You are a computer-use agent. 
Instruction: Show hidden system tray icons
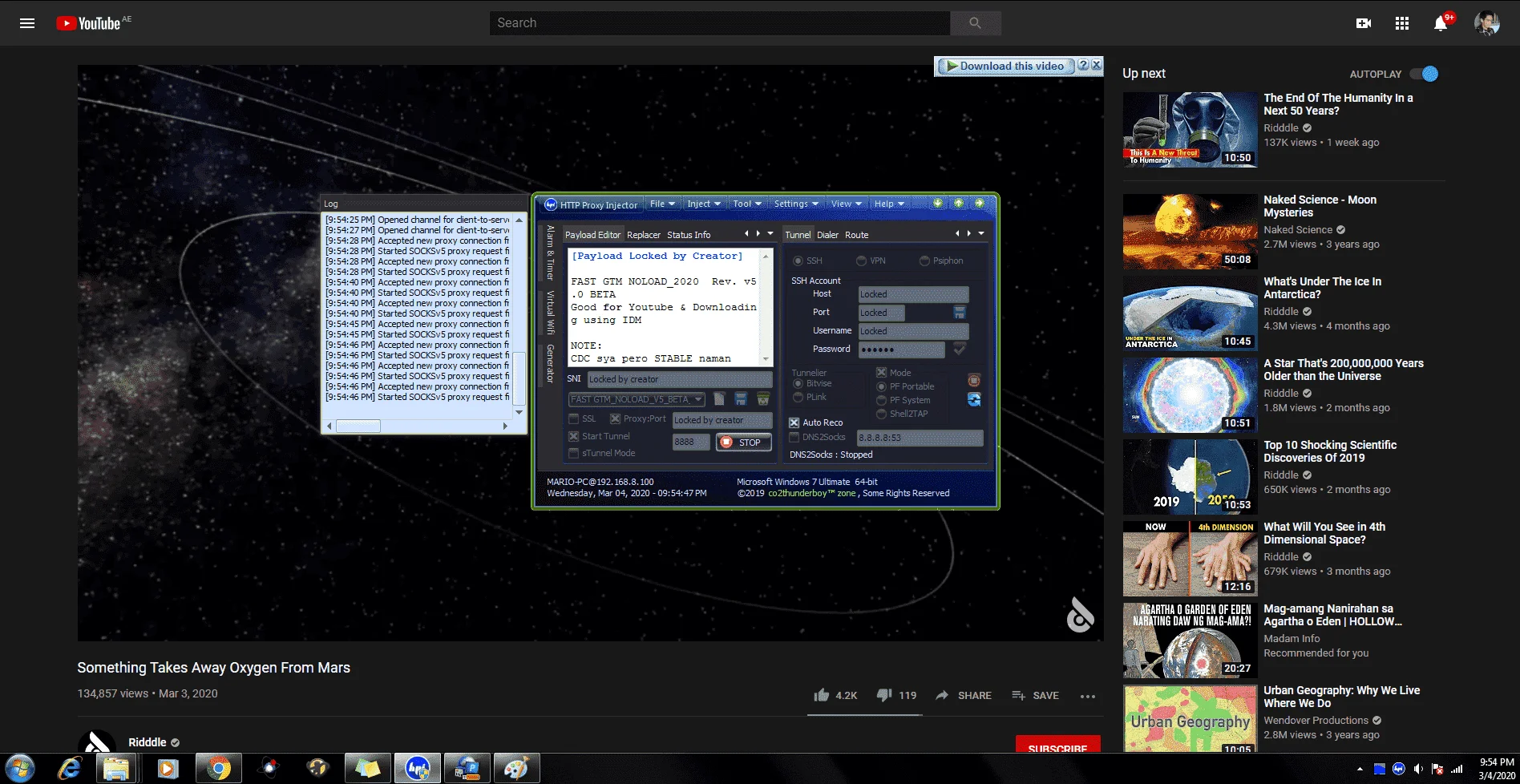pos(1360,770)
